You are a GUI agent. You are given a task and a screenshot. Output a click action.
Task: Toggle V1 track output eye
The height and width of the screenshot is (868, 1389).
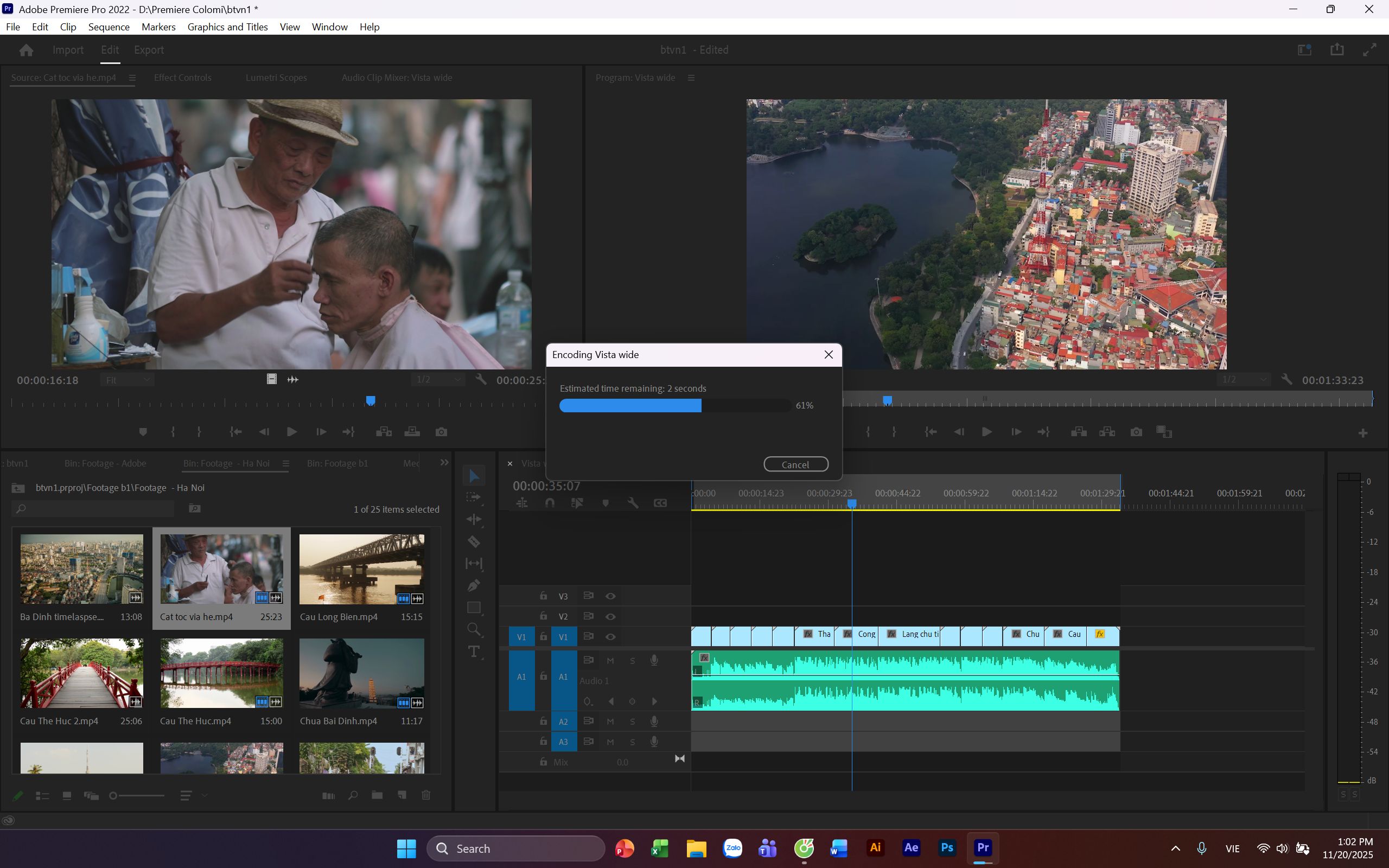[x=611, y=637]
